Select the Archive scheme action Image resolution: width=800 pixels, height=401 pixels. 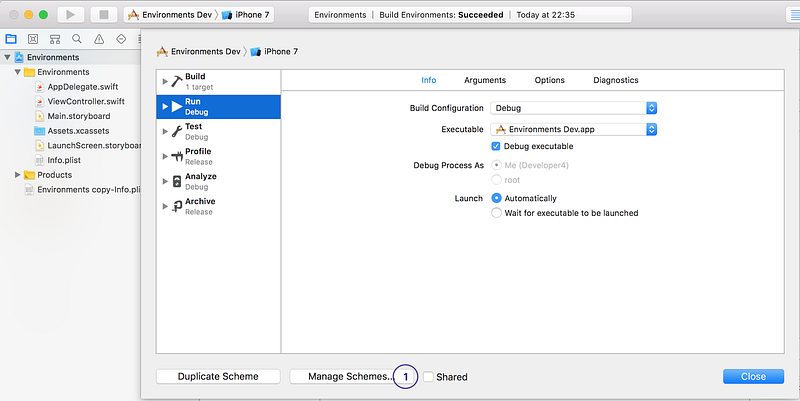tap(218, 206)
